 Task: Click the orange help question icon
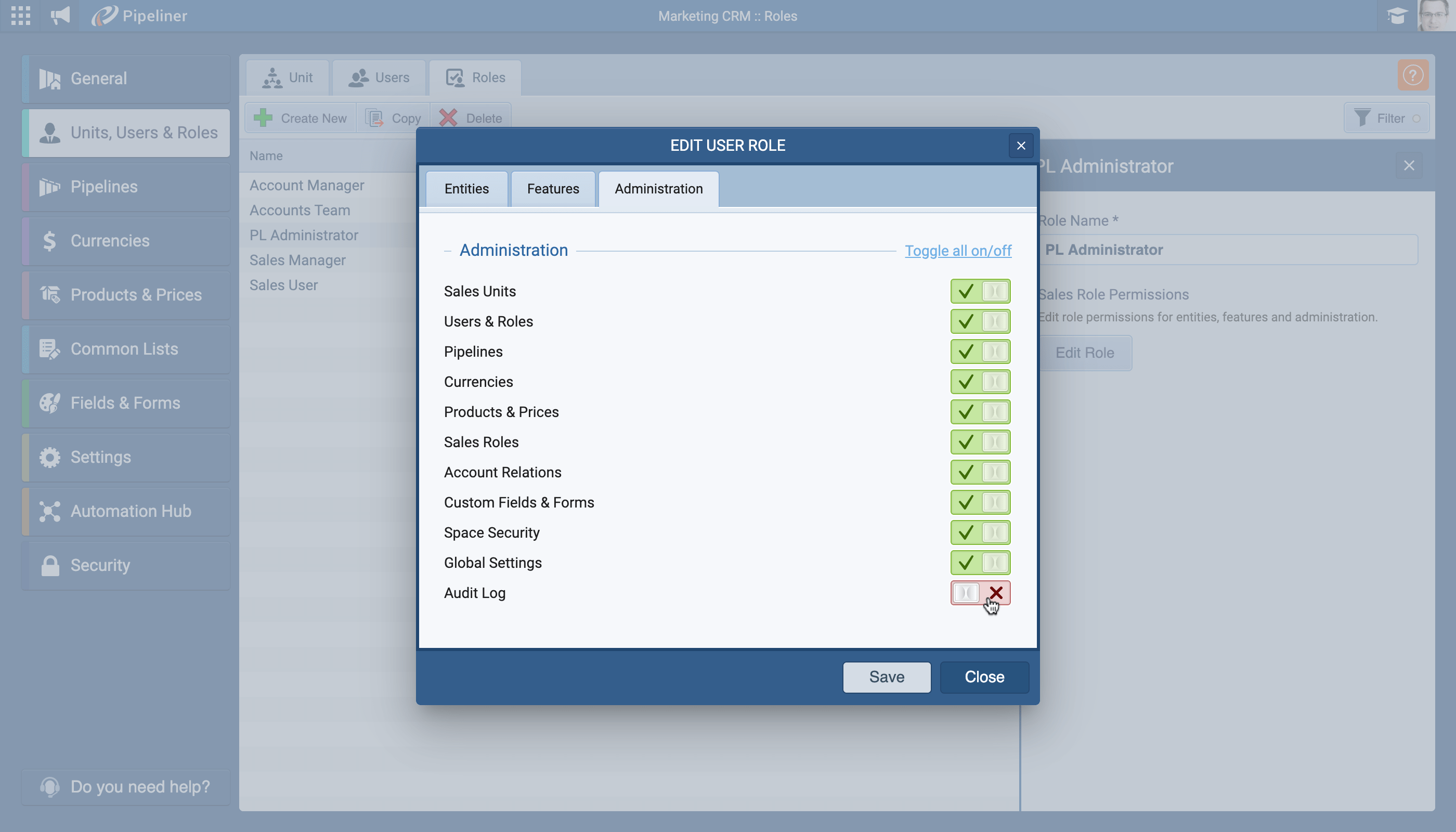tap(1412, 75)
